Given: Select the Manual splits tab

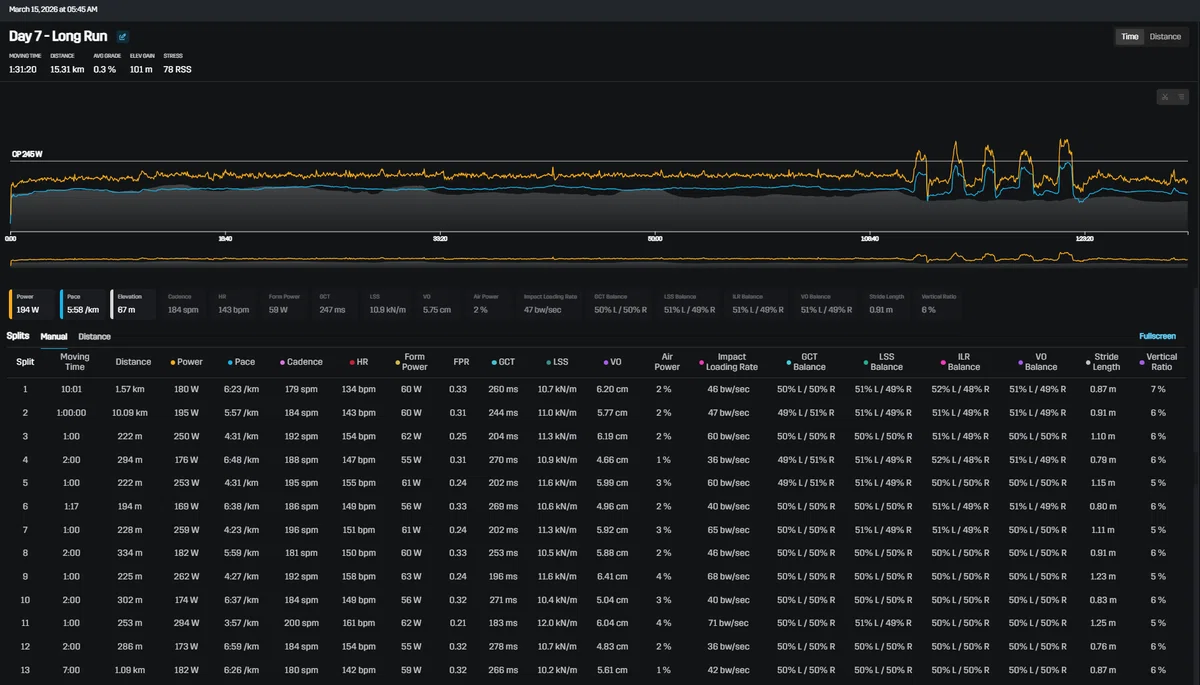Looking at the screenshot, I should tap(54, 336).
